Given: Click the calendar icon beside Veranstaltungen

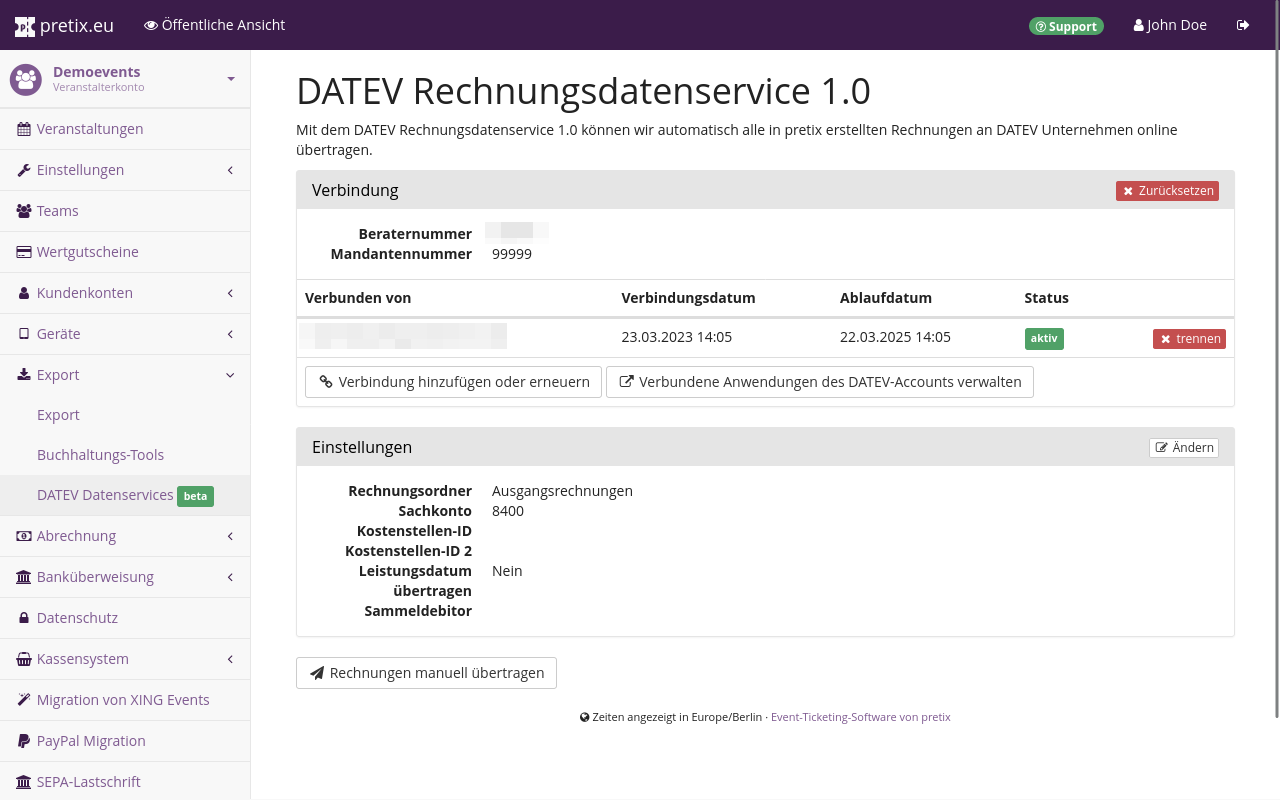Looking at the screenshot, I should pos(24,129).
